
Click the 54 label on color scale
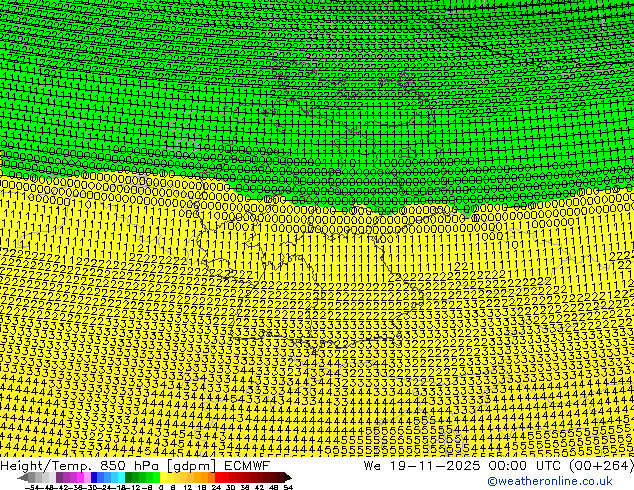(x=288, y=487)
